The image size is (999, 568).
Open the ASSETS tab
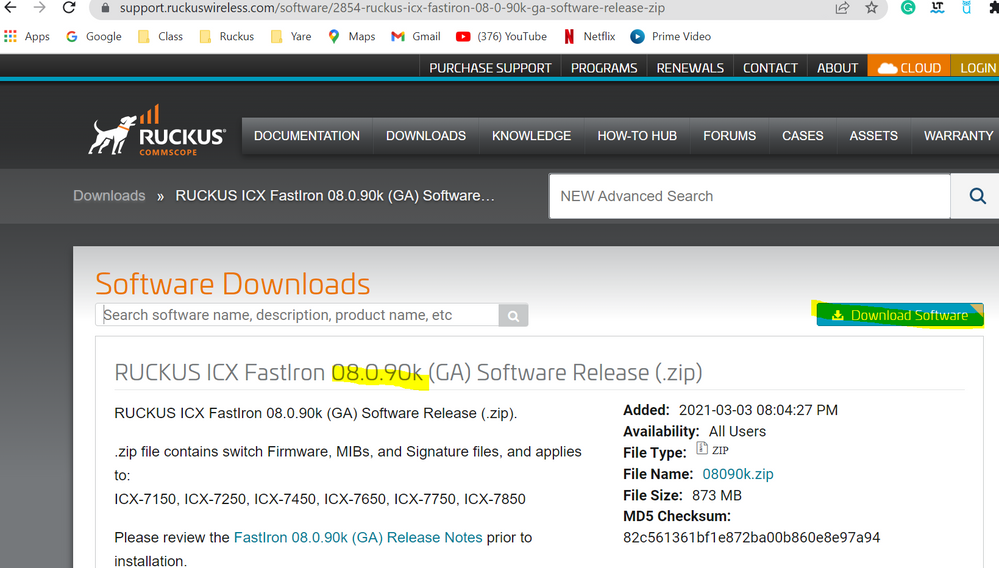tap(873, 136)
